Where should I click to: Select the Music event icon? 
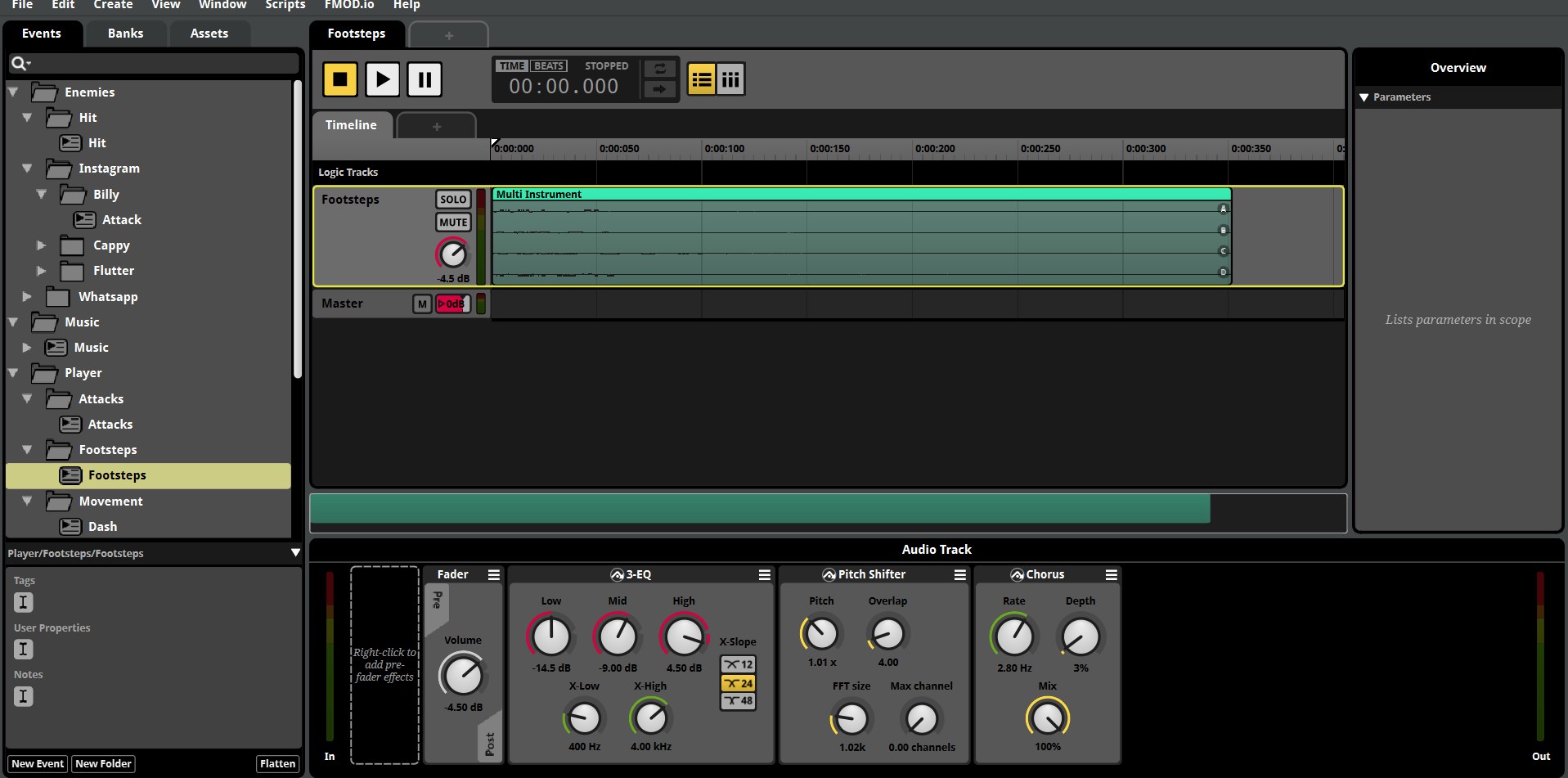pos(56,348)
